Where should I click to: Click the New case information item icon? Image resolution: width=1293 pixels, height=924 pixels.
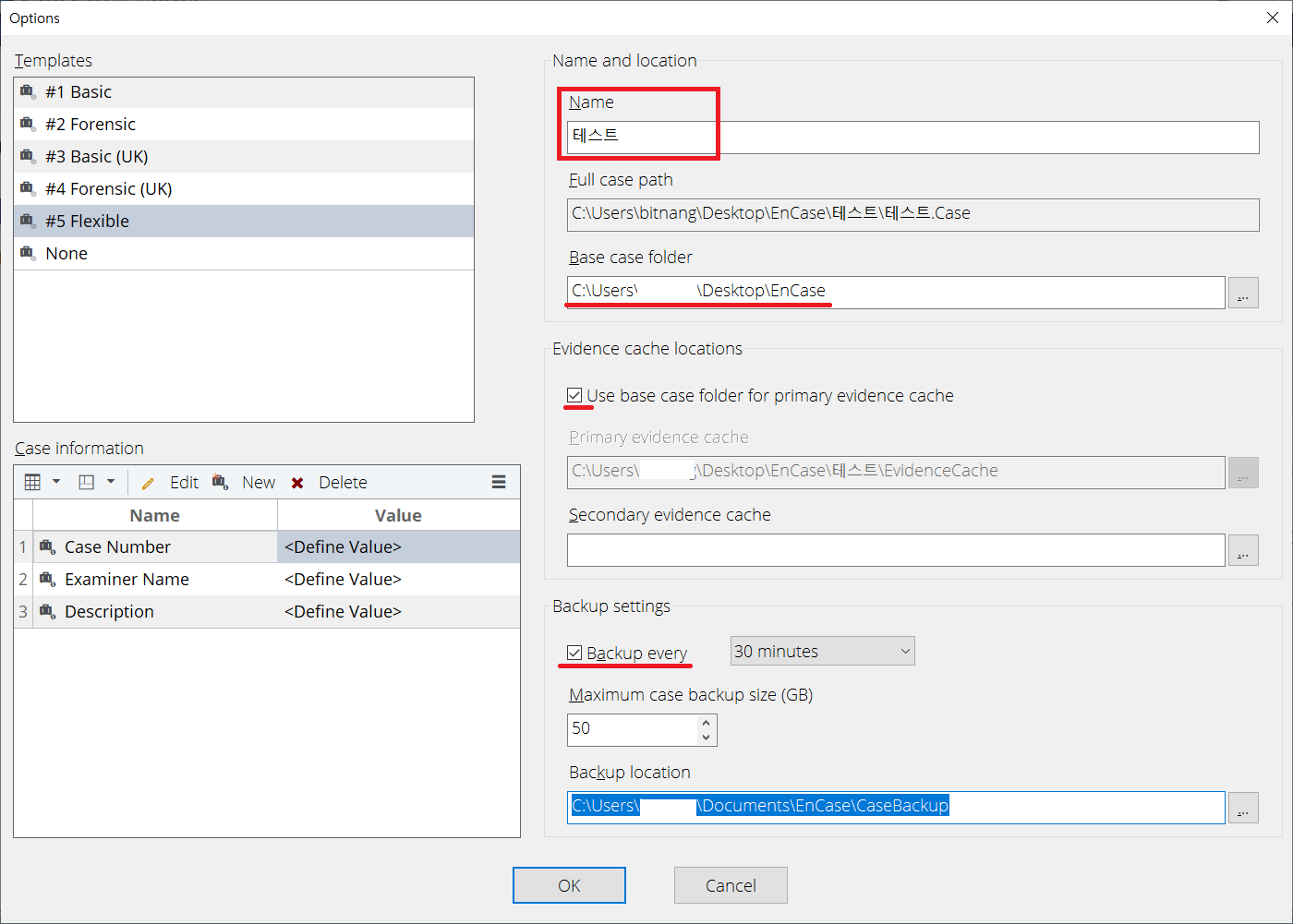(x=220, y=482)
